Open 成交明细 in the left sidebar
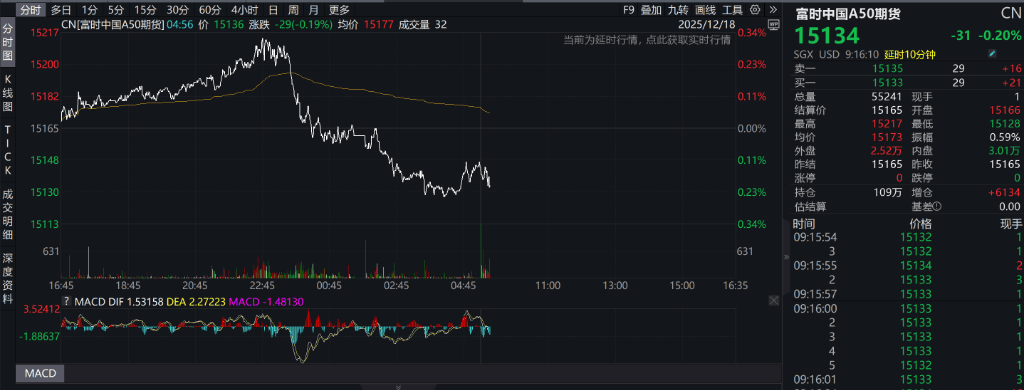This screenshot has width=1024, height=390. 8,214
